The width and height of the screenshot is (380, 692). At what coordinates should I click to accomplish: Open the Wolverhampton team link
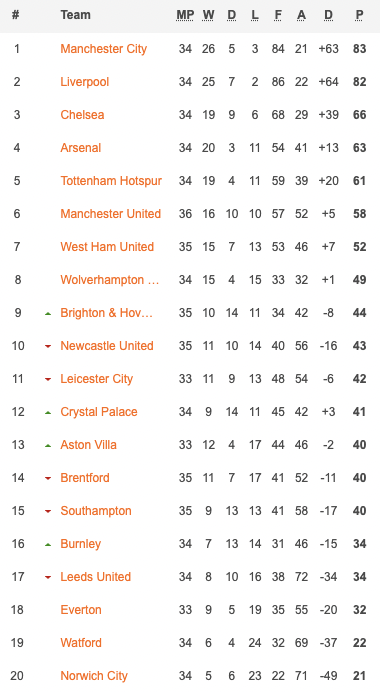coord(110,280)
